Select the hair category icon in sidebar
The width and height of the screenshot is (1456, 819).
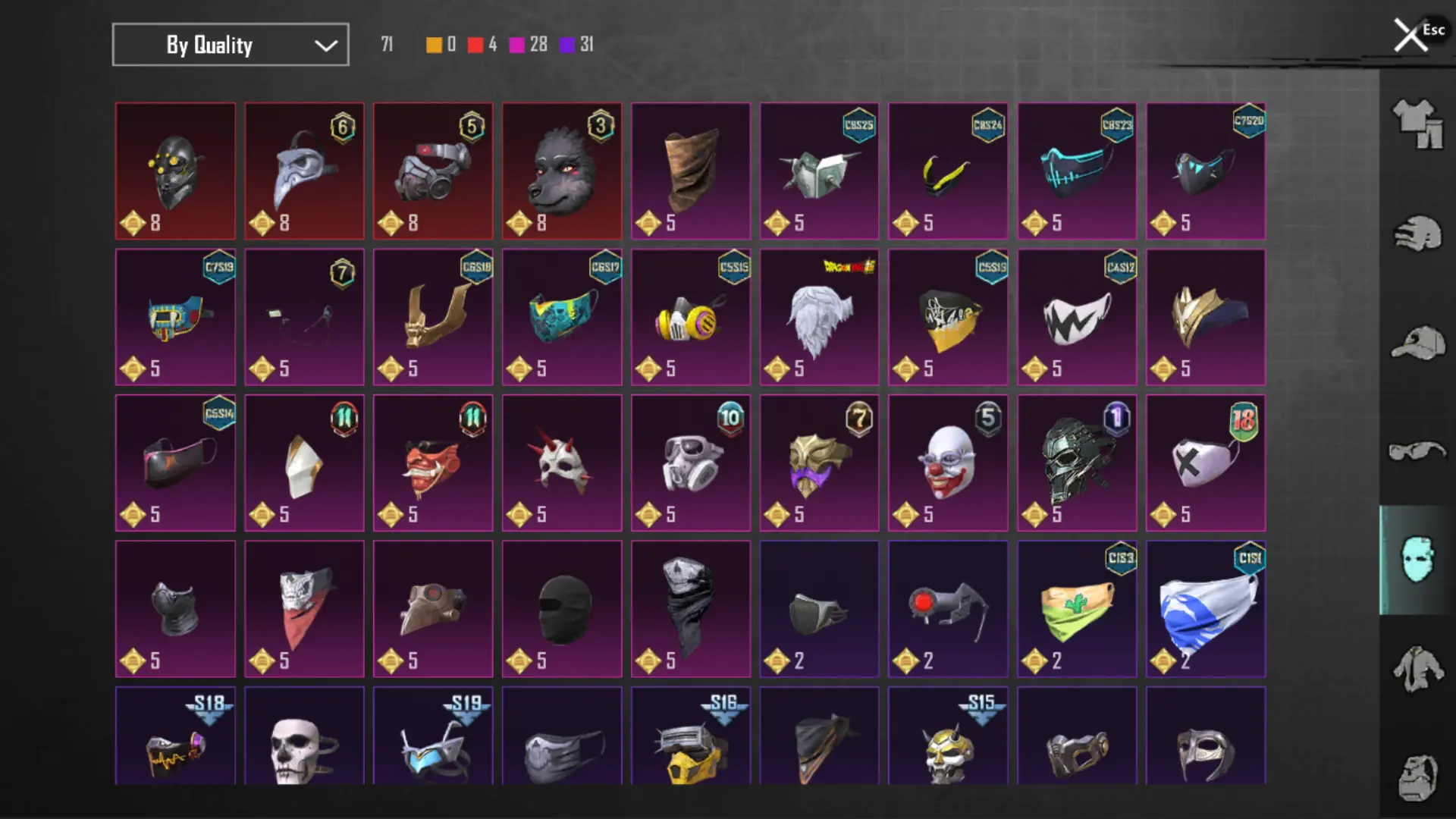pyautogui.click(x=1417, y=234)
